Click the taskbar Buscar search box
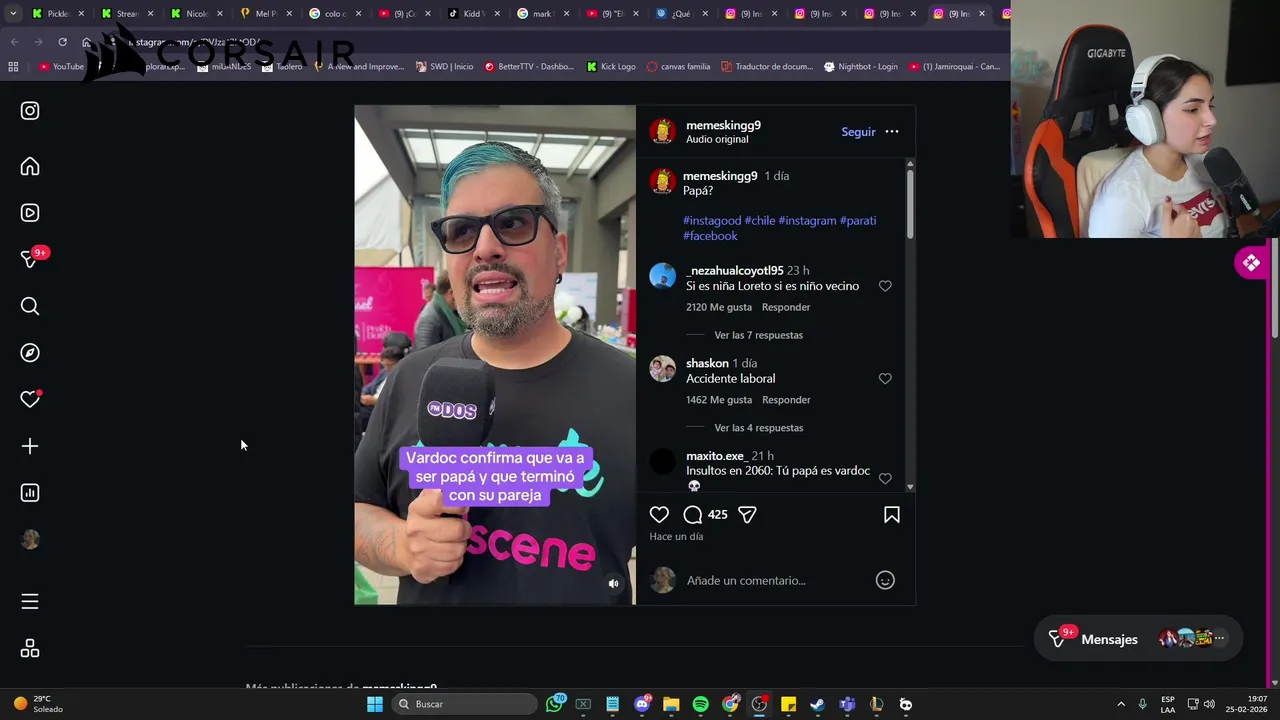Screen dimensions: 1280x720 coord(465,704)
